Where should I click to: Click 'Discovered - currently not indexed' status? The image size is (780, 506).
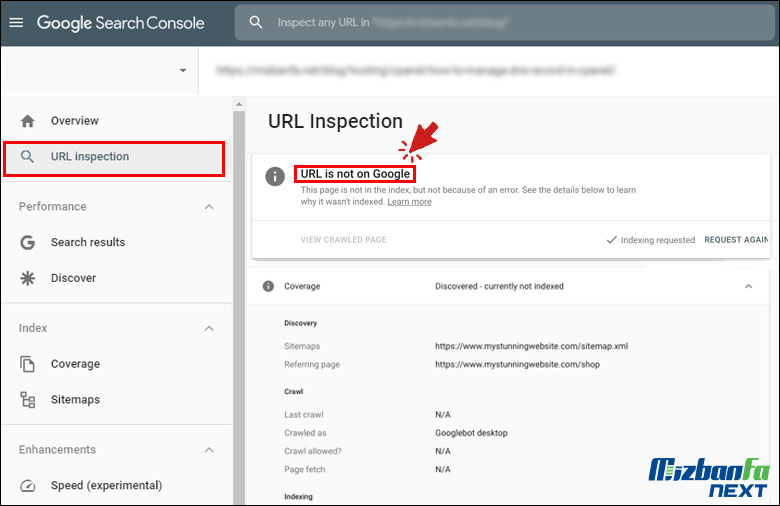click(x=499, y=286)
